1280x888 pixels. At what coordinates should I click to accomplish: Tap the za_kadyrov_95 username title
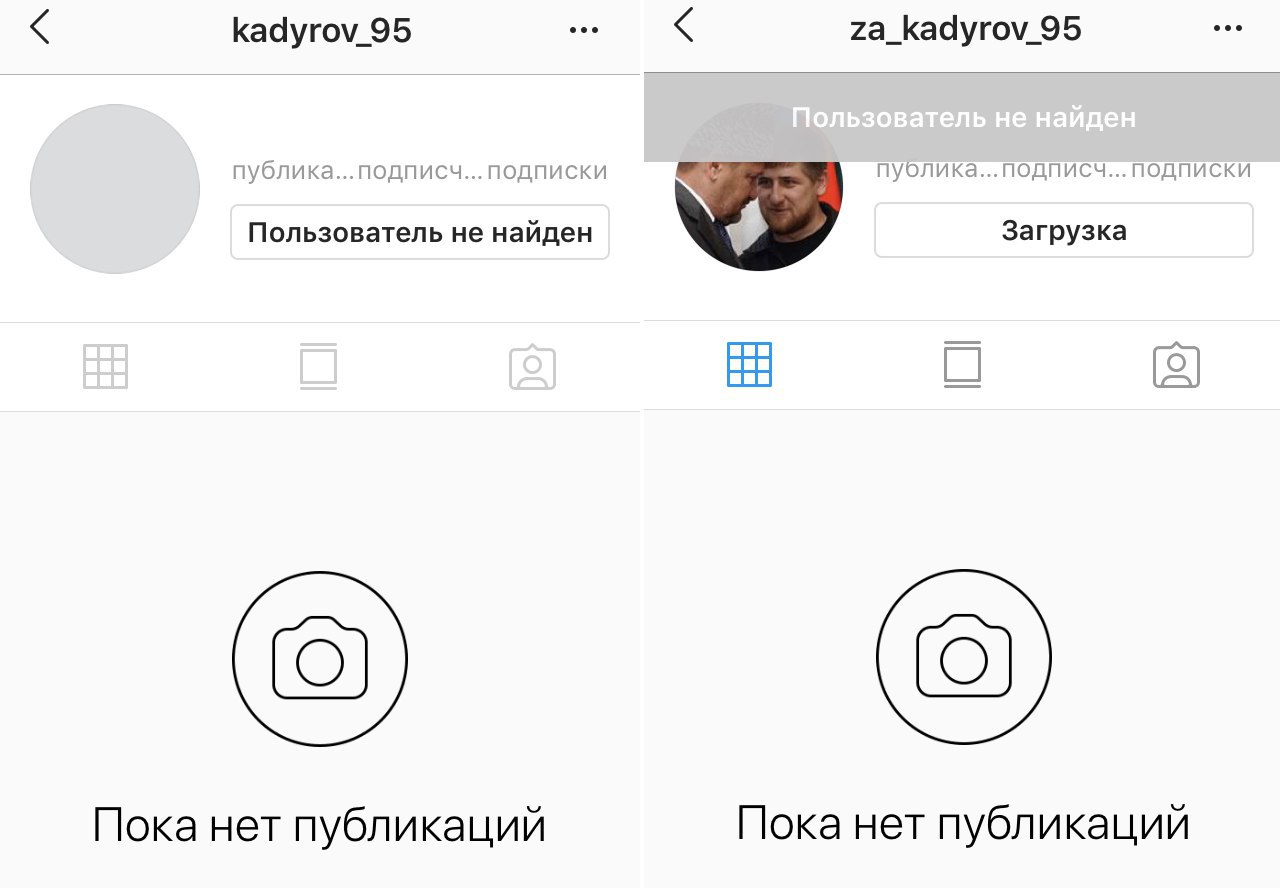965,29
